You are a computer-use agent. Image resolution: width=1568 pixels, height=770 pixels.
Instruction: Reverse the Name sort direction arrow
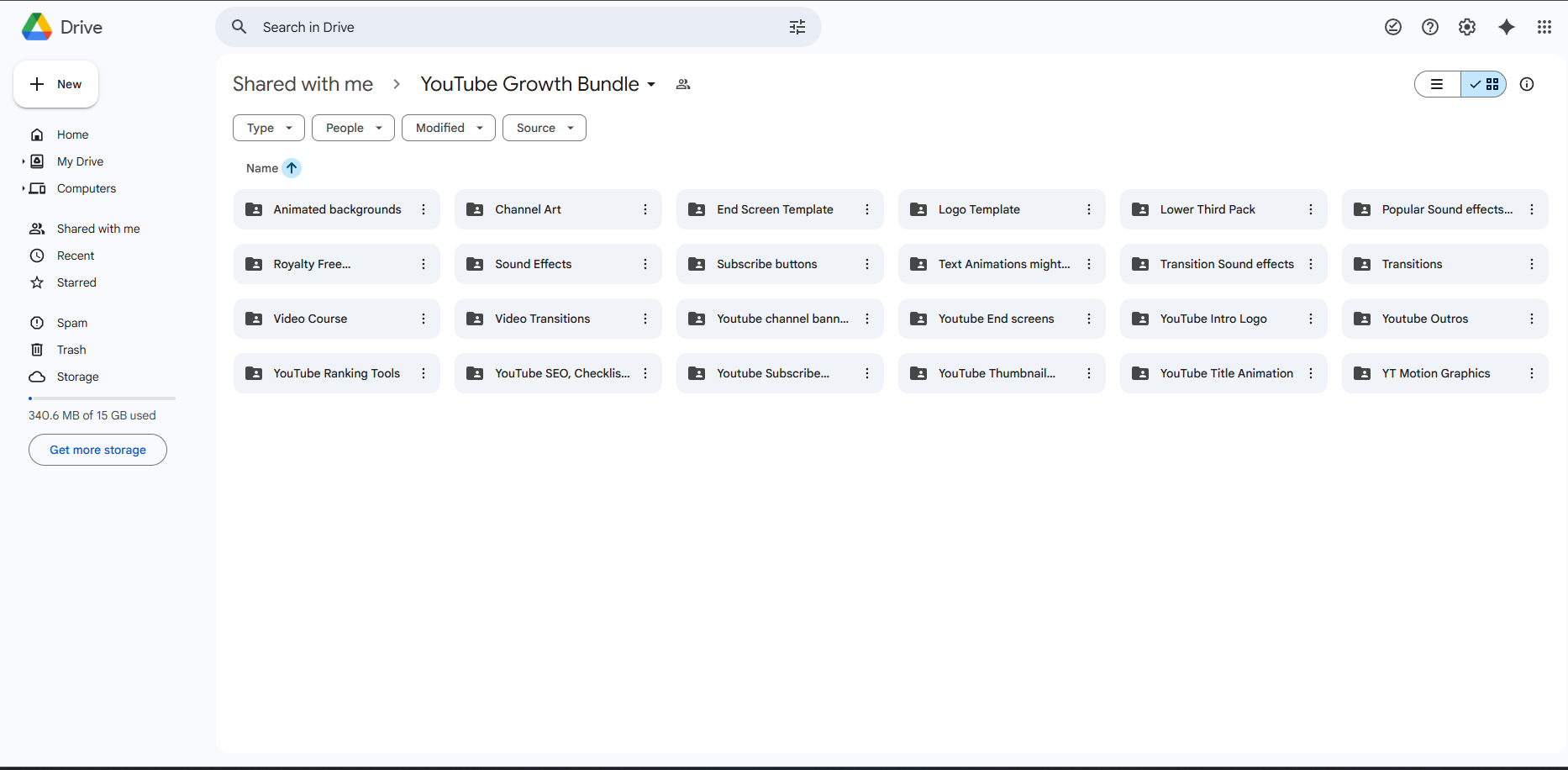point(292,168)
